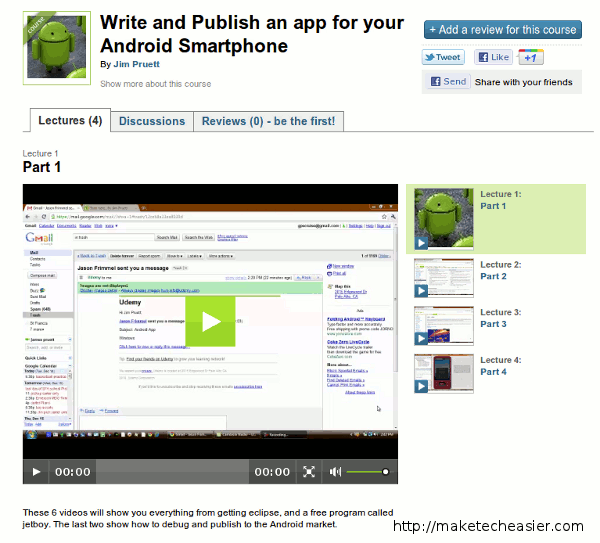The image size is (600, 543).
Task: Select the Part 4 lecture link
Action: pos(494,372)
